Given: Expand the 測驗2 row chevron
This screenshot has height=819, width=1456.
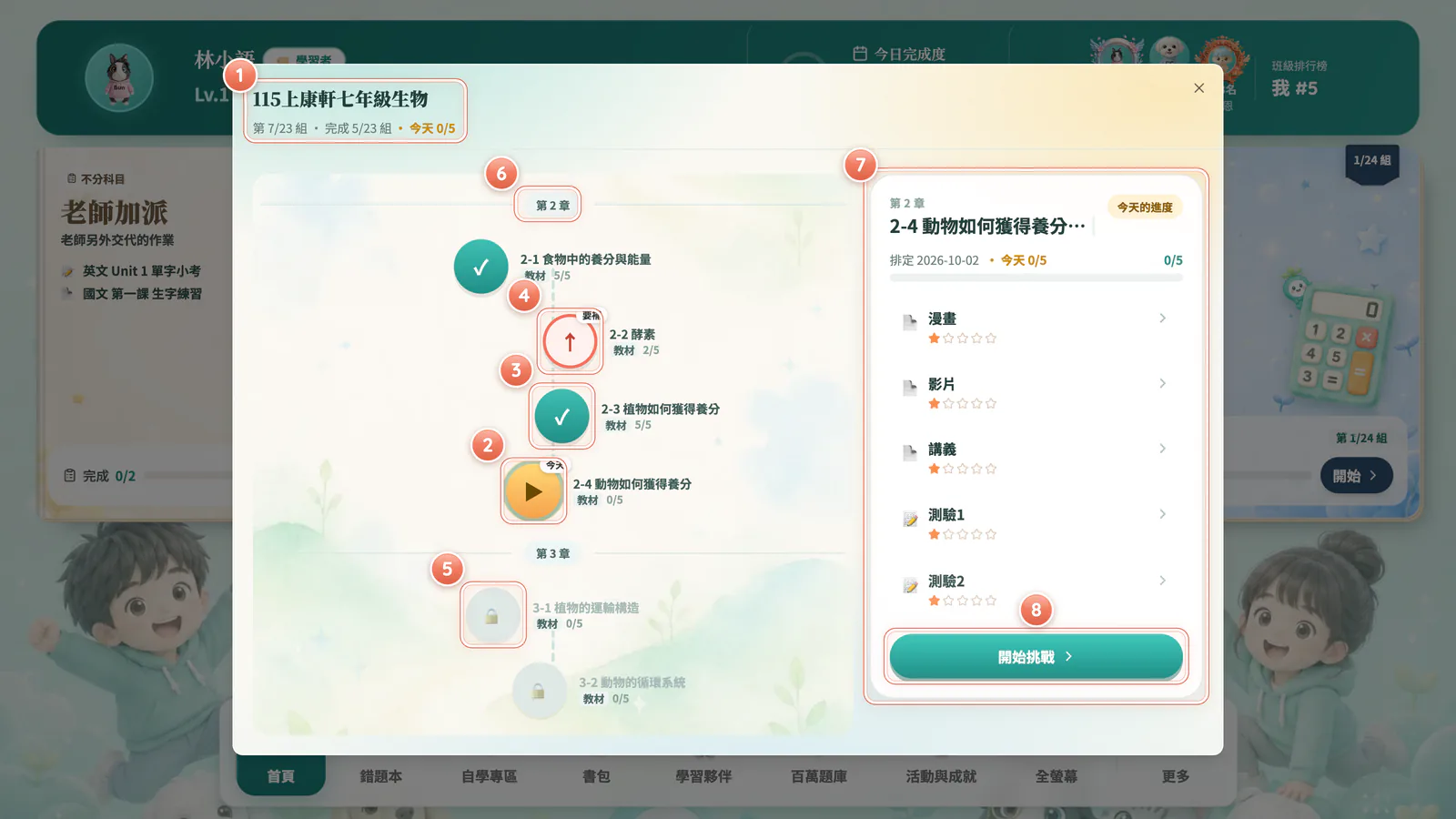Looking at the screenshot, I should tap(1162, 581).
